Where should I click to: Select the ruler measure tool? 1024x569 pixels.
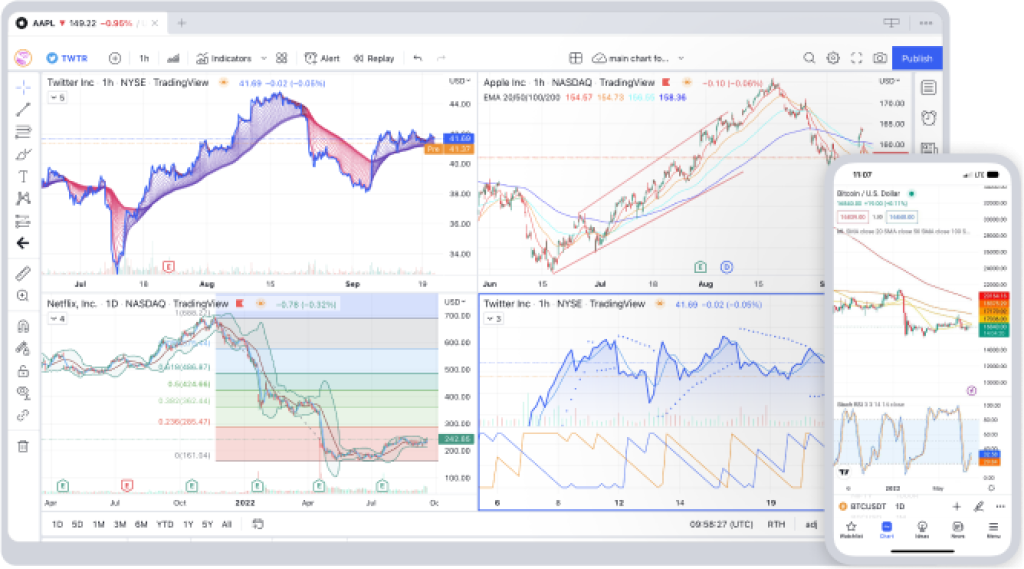pos(23,273)
